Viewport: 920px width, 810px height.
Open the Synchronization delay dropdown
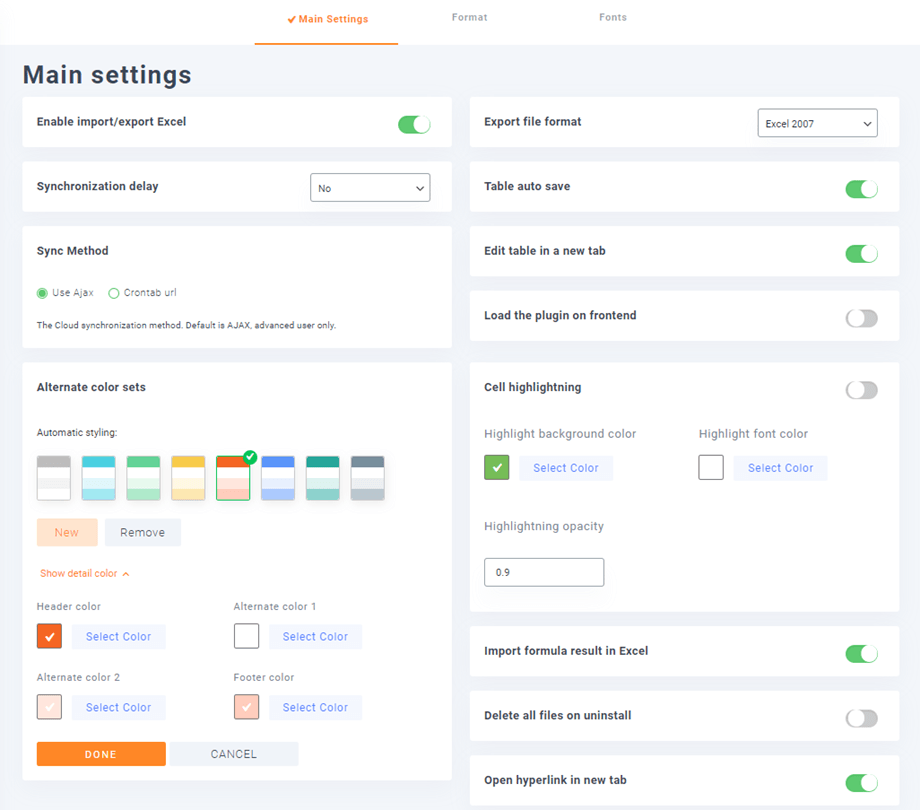[x=370, y=188]
